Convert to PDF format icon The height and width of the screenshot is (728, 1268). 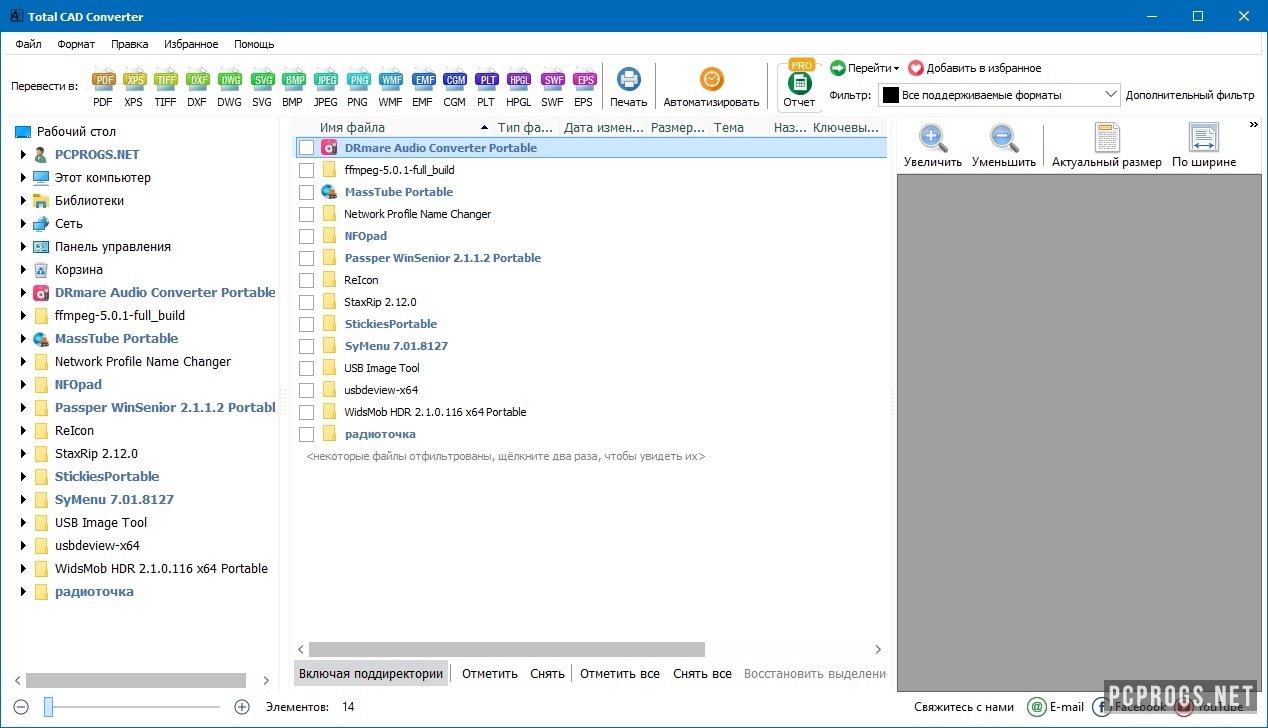click(x=103, y=88)
